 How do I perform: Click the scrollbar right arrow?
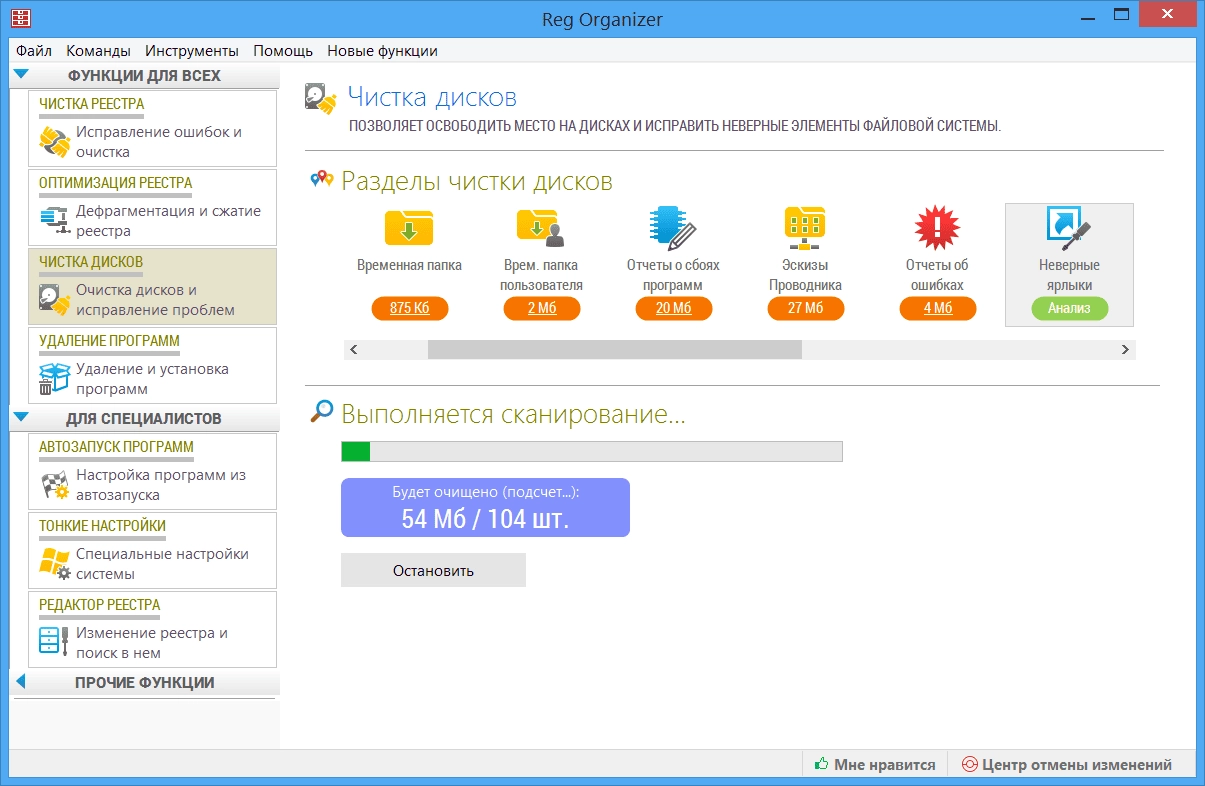tap(1125, 349)
